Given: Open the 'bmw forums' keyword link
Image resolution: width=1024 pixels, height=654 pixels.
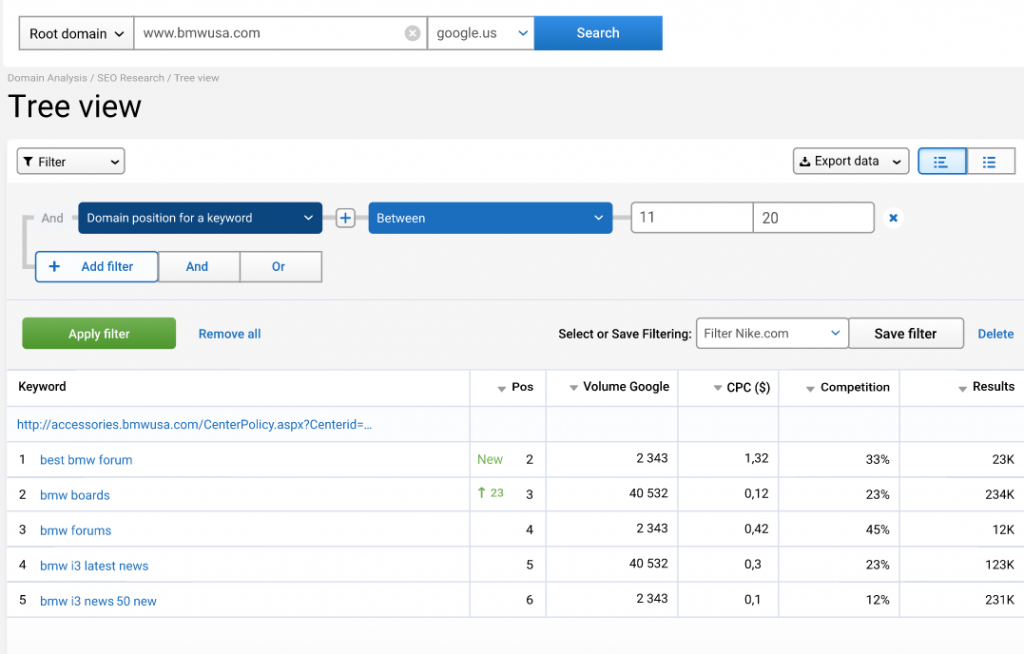Looking at the screenshot, I should [x=75, y=530].
